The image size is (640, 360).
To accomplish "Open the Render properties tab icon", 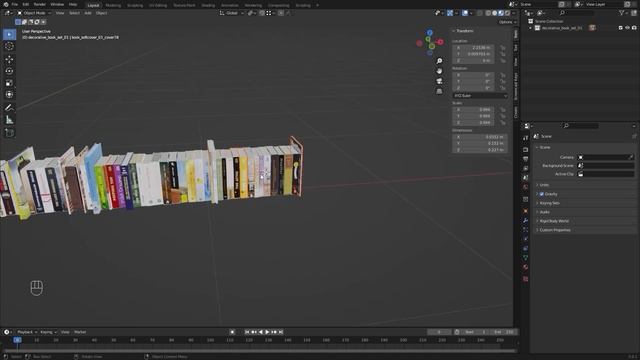I will coord(525,149).
